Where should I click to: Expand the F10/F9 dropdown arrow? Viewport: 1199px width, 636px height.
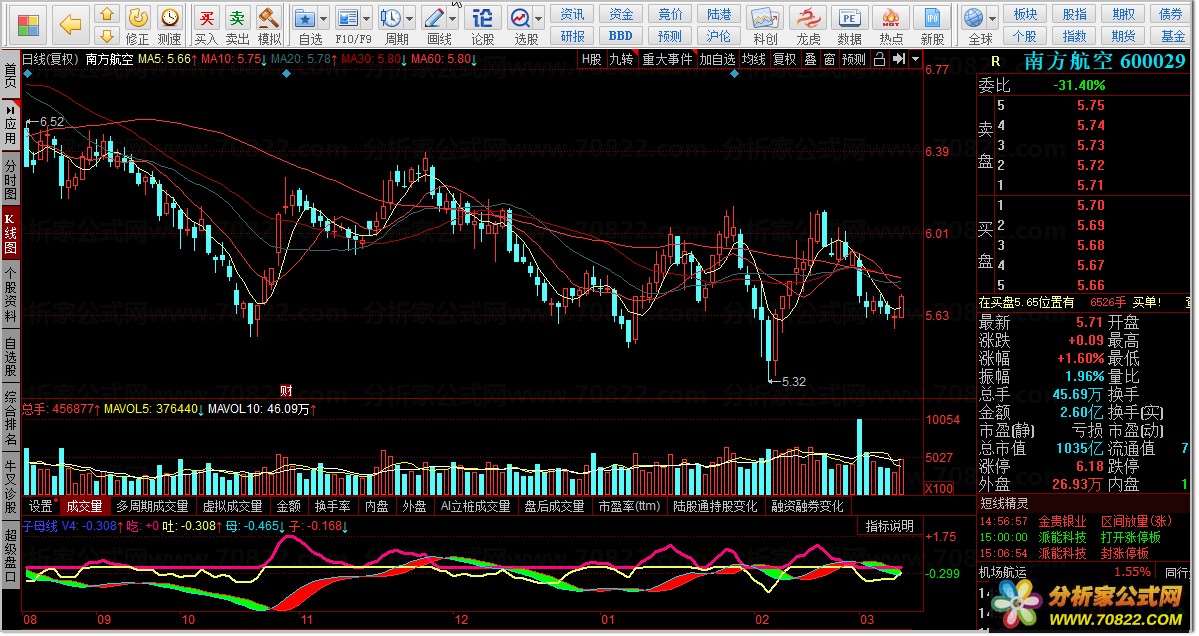pyautogui.click(x=367, y=18)
